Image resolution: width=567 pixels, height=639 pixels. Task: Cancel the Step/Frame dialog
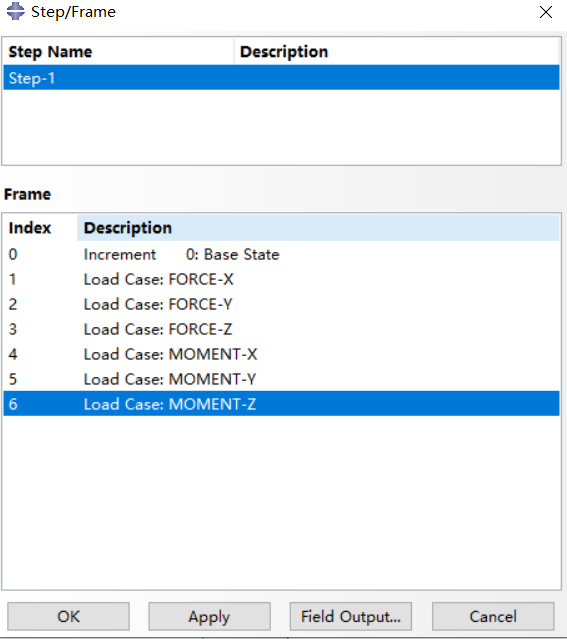pyautogui.click(x=493, y=616)
